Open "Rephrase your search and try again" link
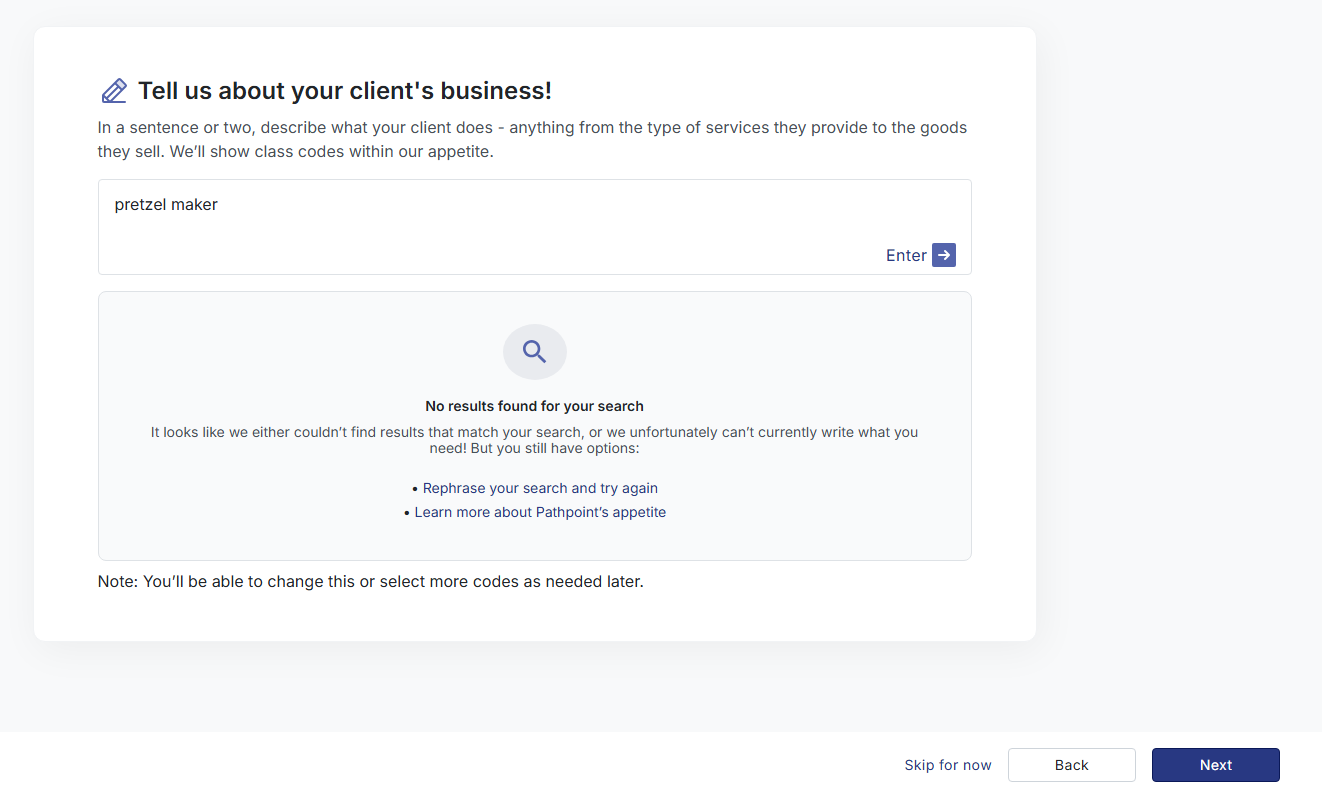 click(x=540, y=488)
